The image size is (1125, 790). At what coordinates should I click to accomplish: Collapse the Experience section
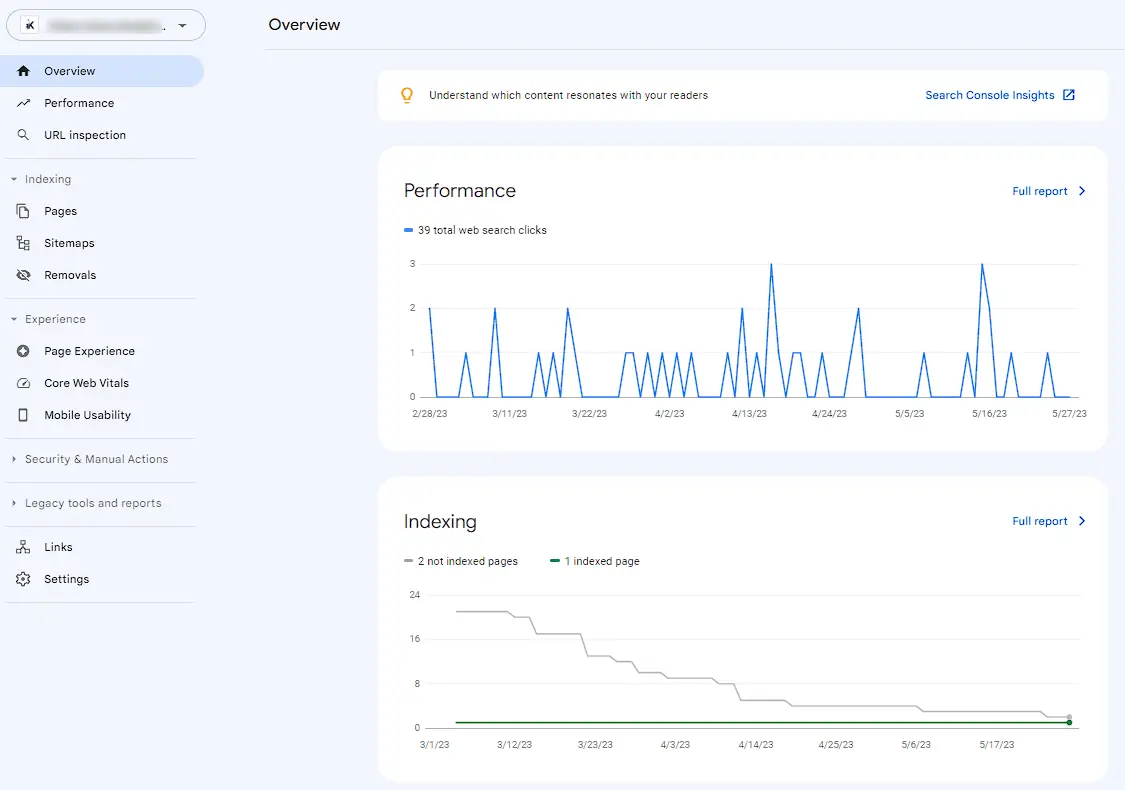14,319
